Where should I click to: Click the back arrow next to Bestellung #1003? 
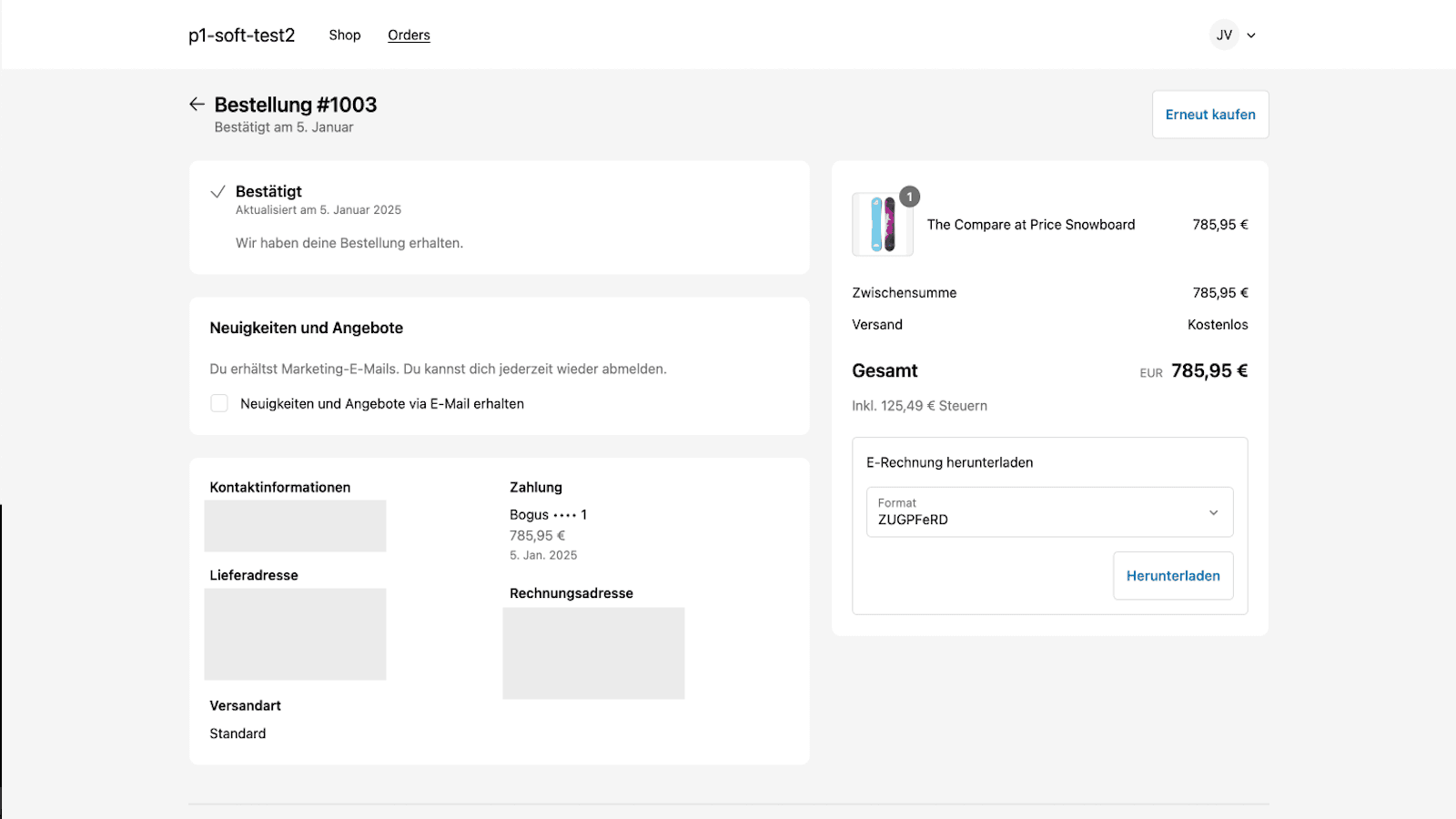pos(197,104)
